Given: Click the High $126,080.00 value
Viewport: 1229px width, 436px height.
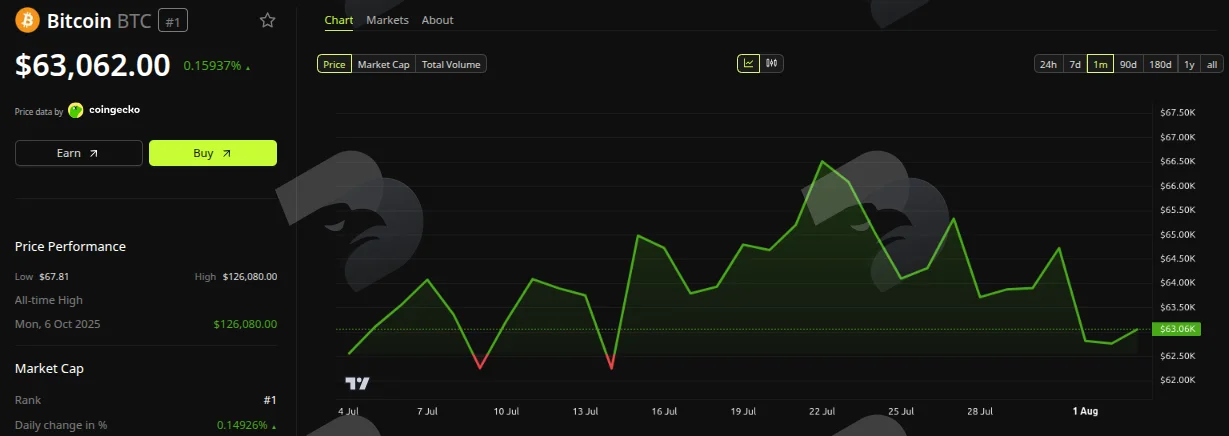Looking at the screenshot, I should click(249, 276).
